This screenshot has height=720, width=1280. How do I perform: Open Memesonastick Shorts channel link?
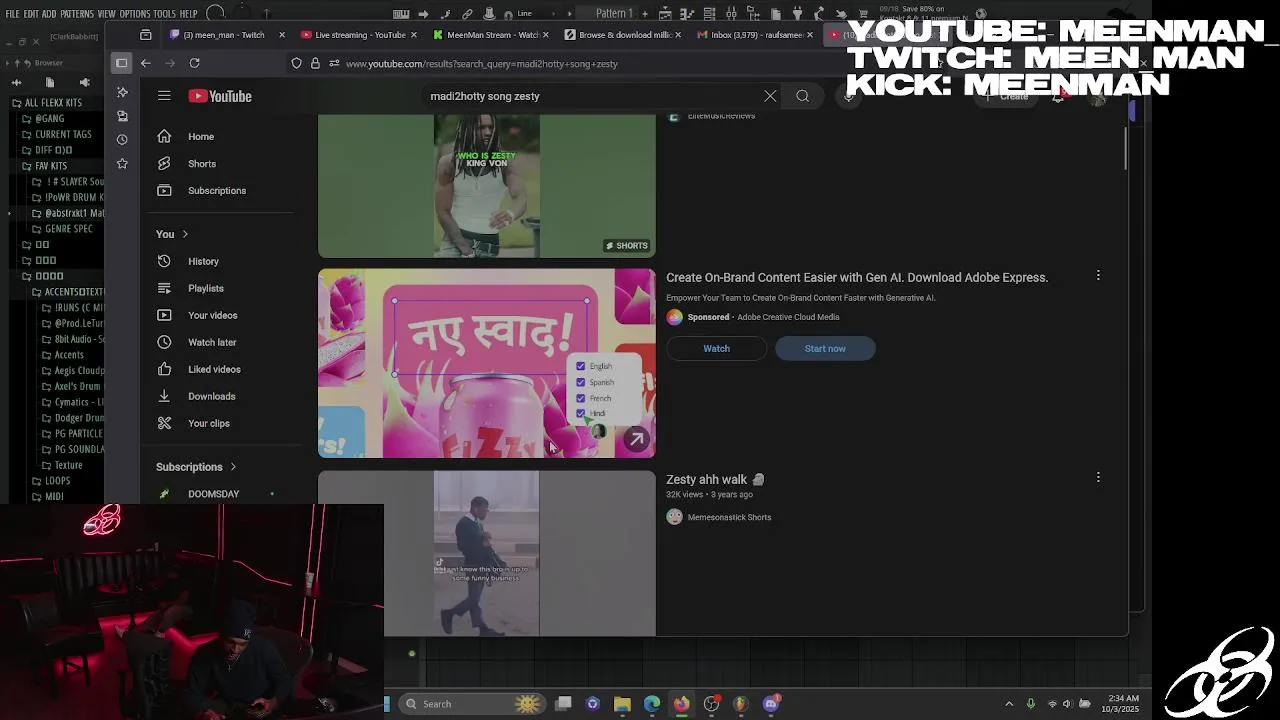pyautogui.click(x=729, y=517)
